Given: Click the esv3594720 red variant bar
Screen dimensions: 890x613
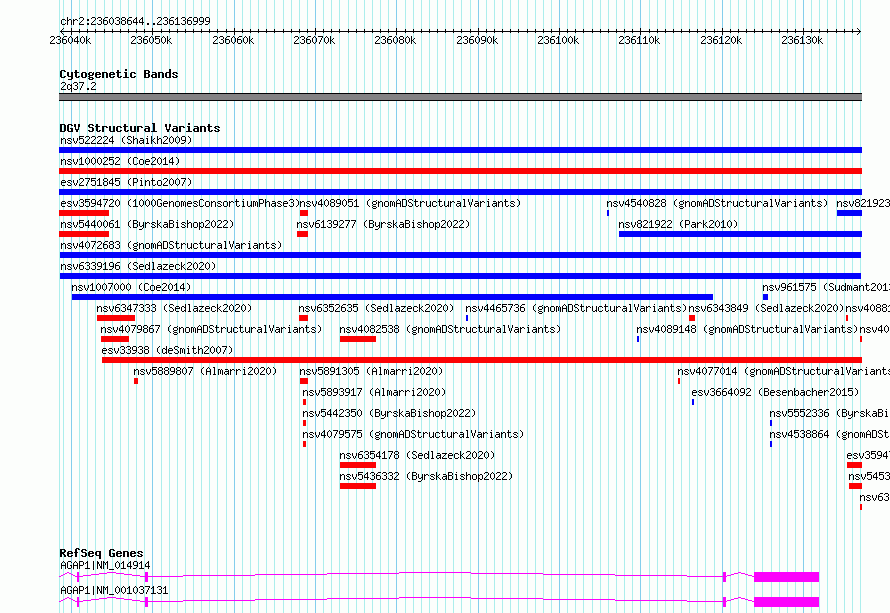Looking at the screenshot, I should tap(84, 213).
